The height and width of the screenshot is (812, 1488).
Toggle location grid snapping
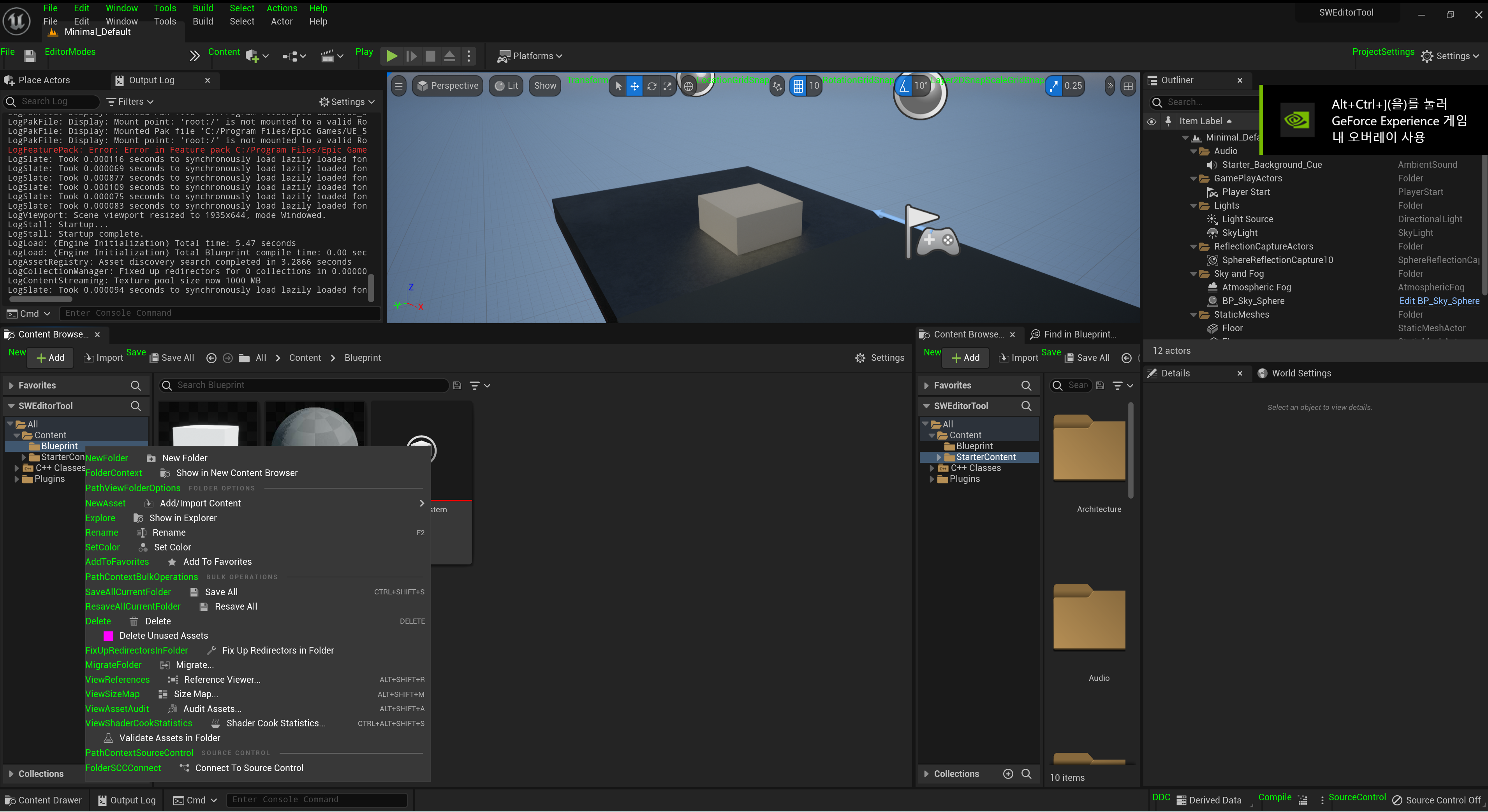tap(798, 86)
